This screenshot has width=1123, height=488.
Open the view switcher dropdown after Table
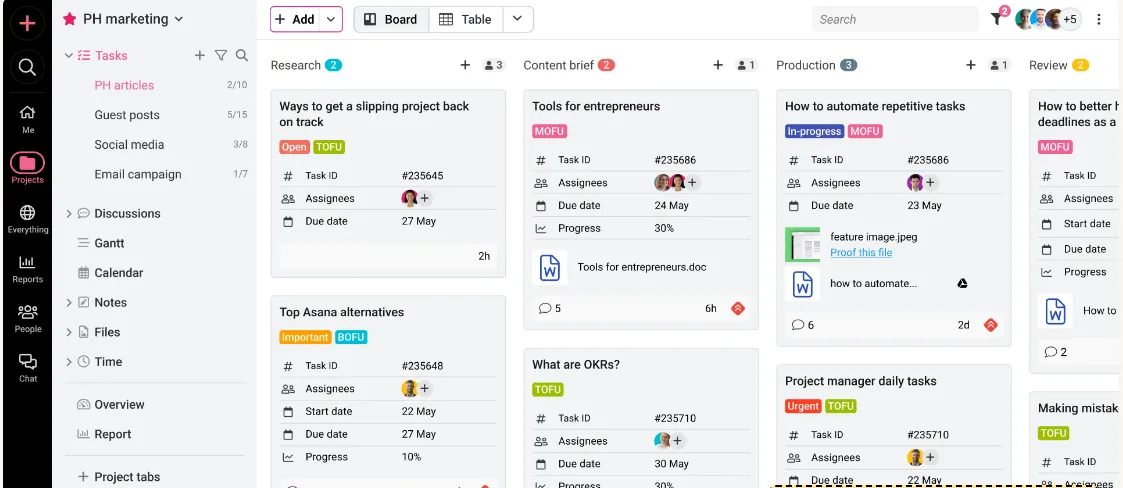[517, 19]
